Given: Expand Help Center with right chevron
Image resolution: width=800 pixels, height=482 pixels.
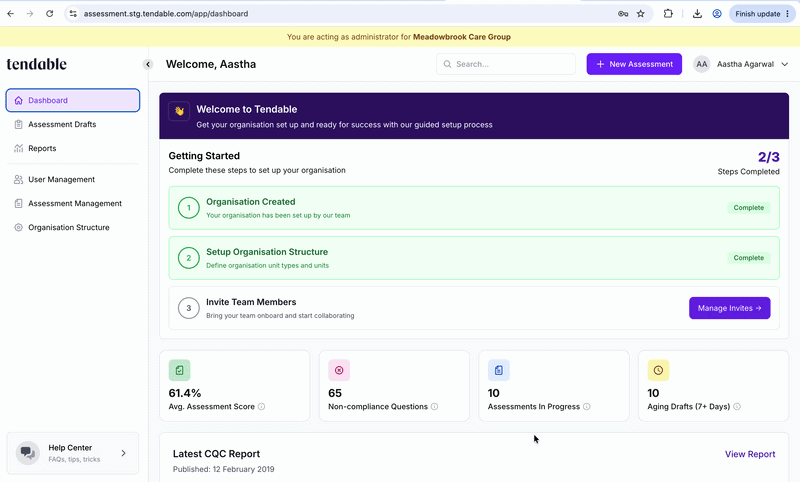Looking at the screenshot, I should tap(123, 453).
